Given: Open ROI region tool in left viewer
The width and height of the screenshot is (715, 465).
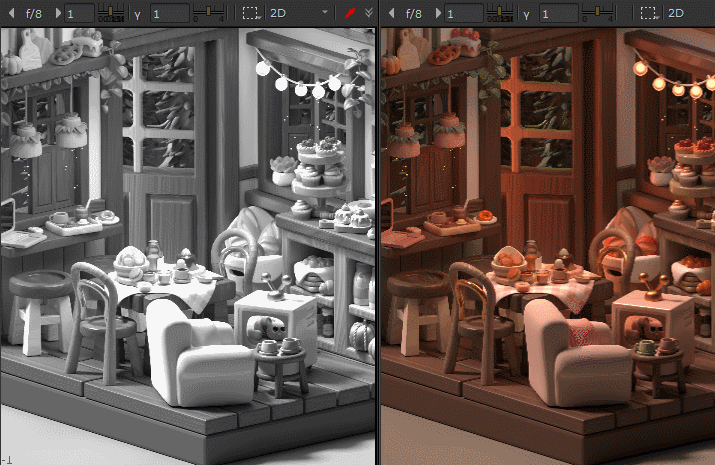Looking at the screenshot, I should point(251,13).
